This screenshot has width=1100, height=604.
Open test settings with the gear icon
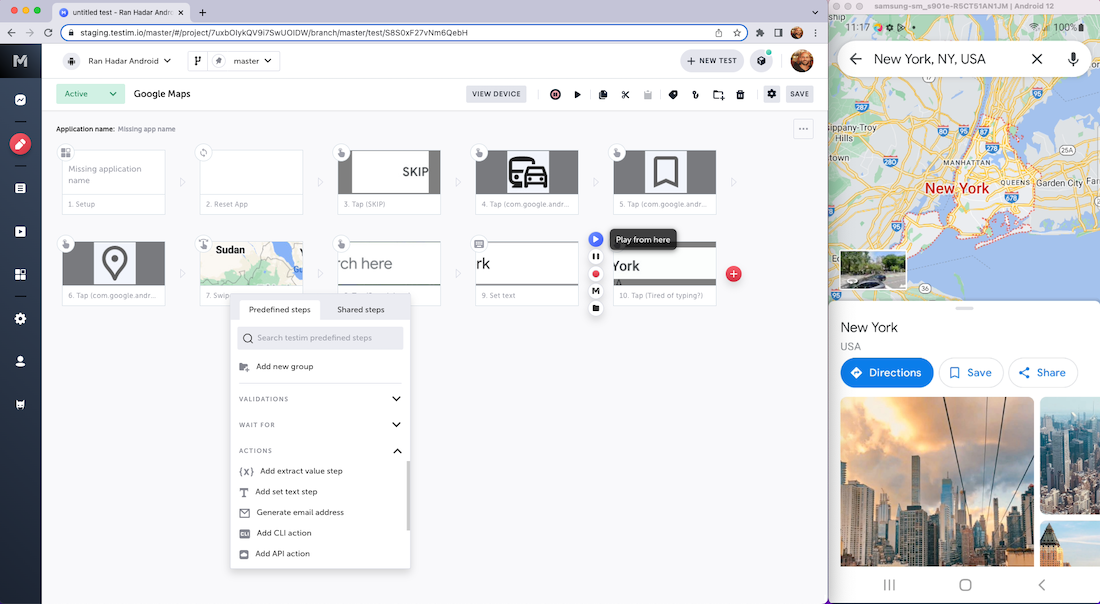[772, 93]
